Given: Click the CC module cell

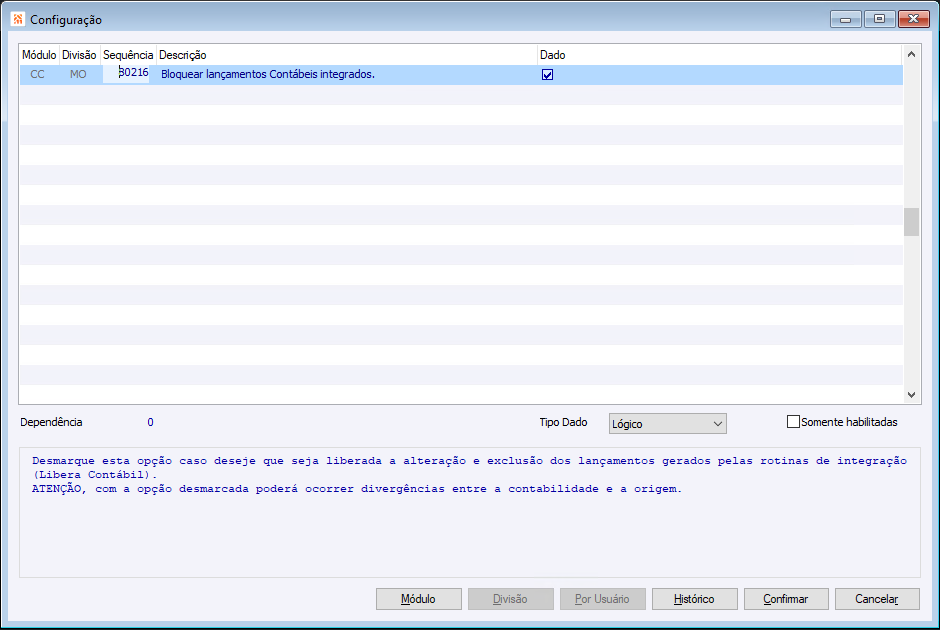Looking at the screenshot, I should tap(37, 74).
